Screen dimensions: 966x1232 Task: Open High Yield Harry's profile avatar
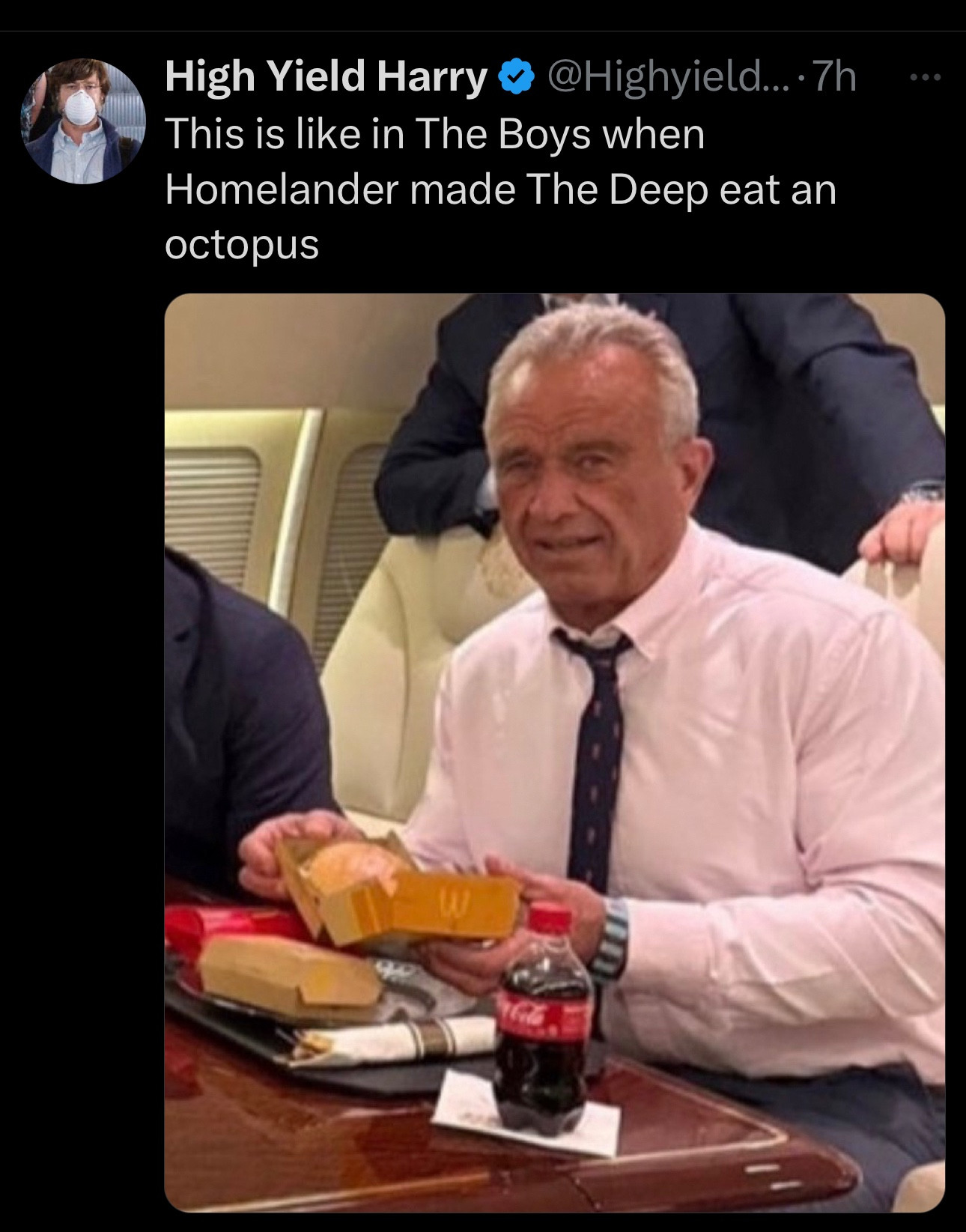(83, 121)
